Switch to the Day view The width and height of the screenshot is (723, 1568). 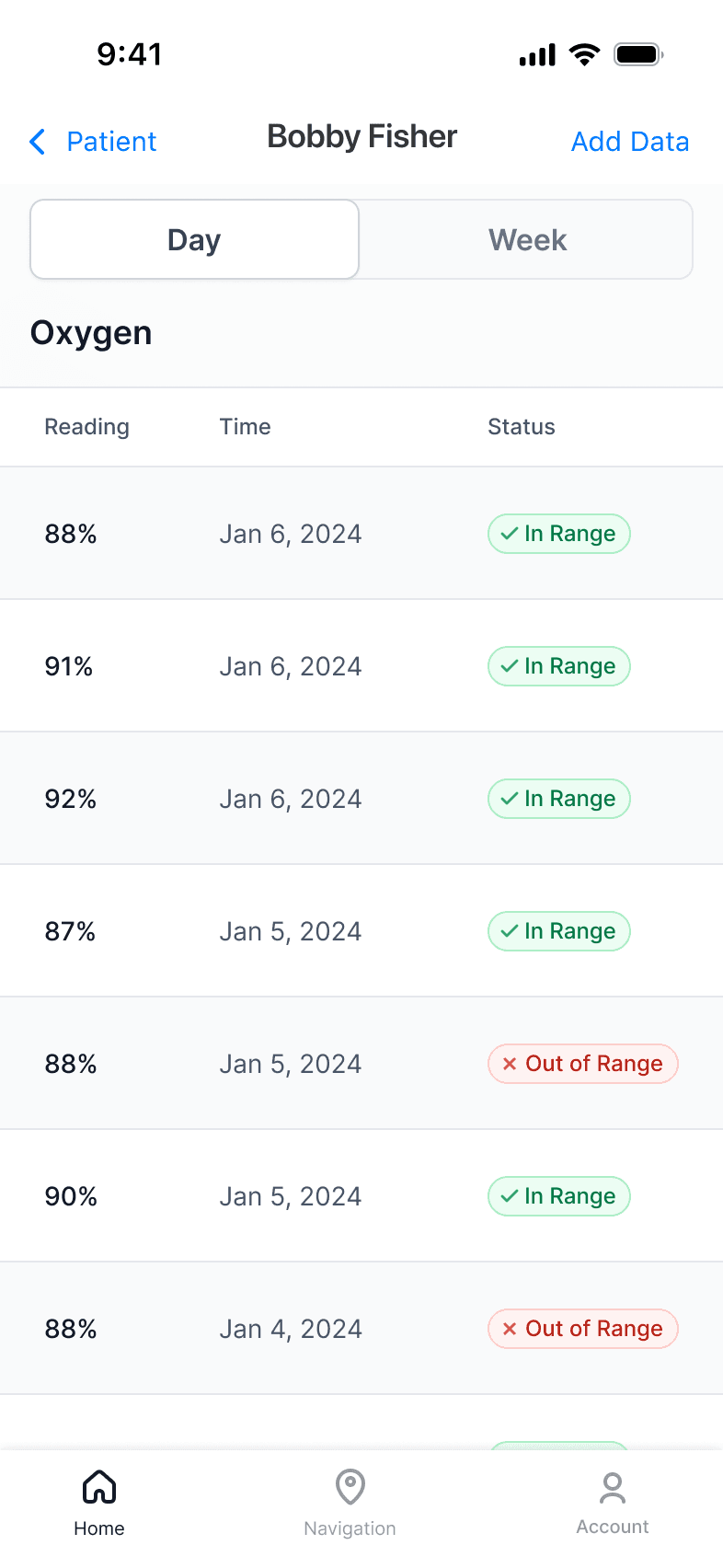point(194,240)
